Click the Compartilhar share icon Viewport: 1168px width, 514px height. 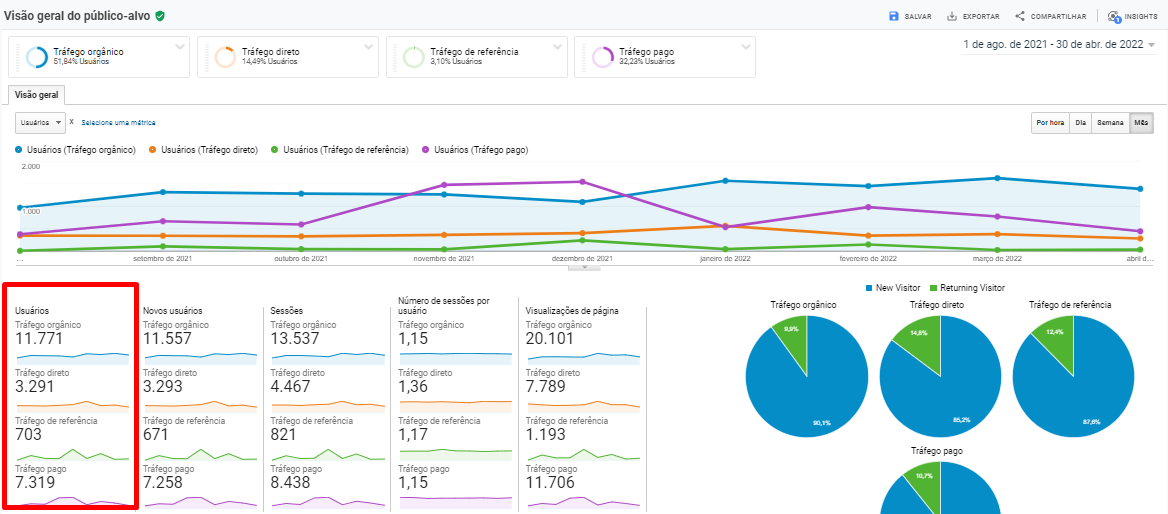(1020, 16)
